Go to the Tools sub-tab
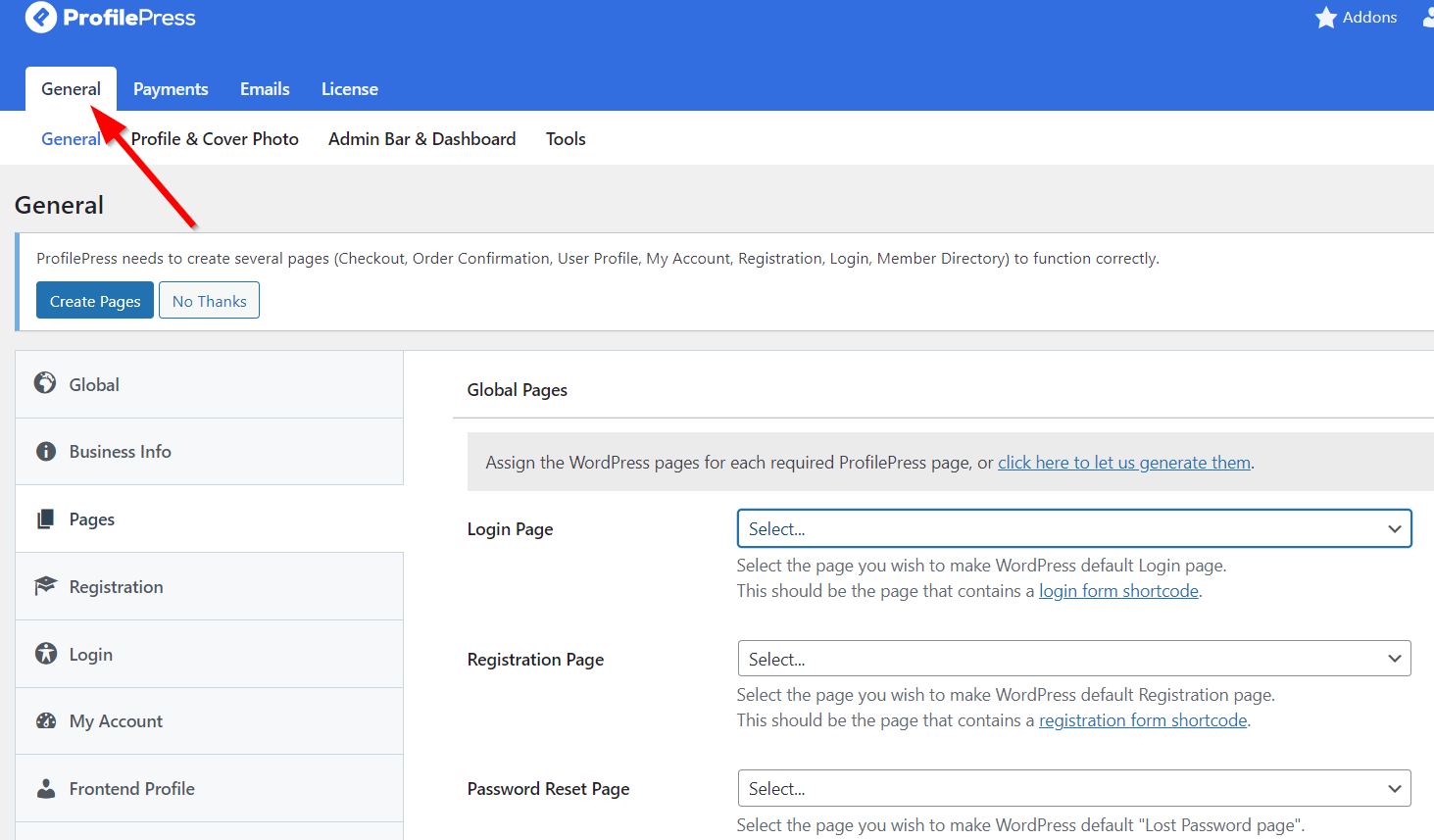 [566, 139]
